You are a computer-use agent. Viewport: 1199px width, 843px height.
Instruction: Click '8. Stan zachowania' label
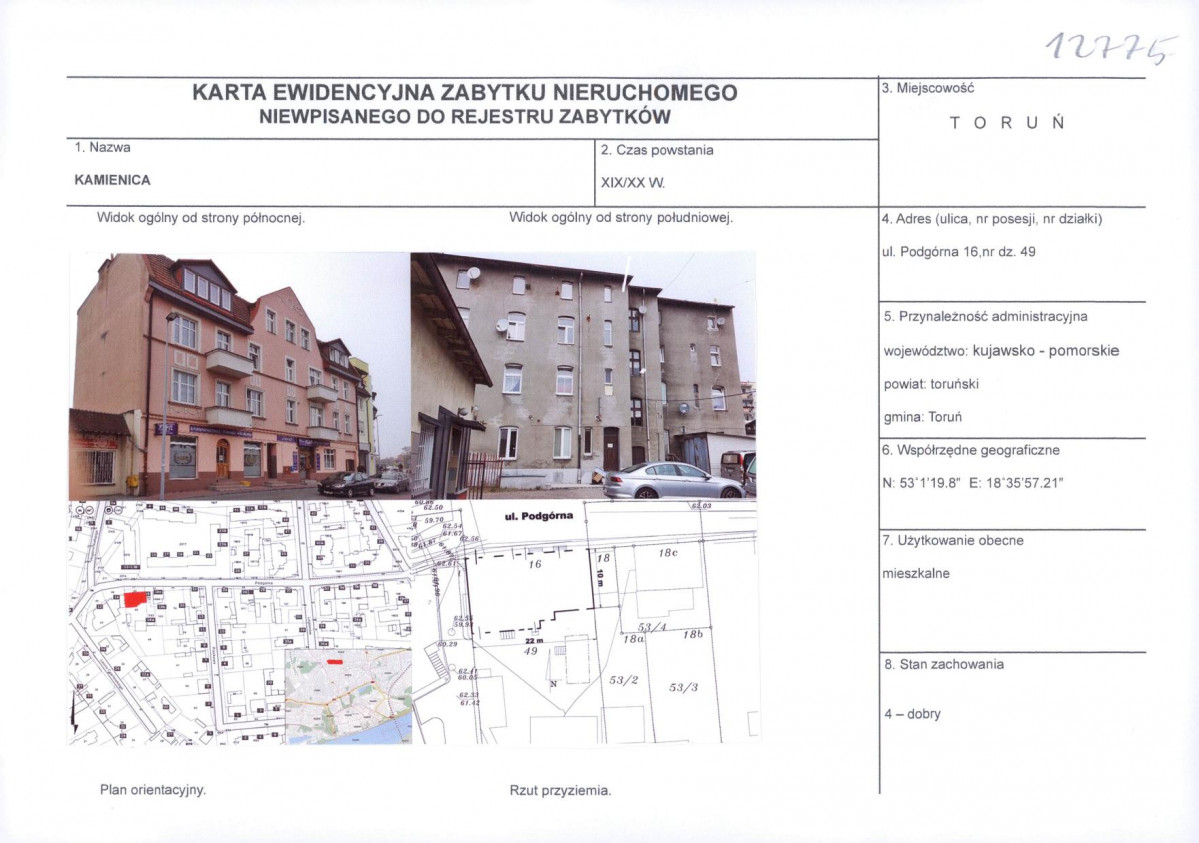coord(944,664)
